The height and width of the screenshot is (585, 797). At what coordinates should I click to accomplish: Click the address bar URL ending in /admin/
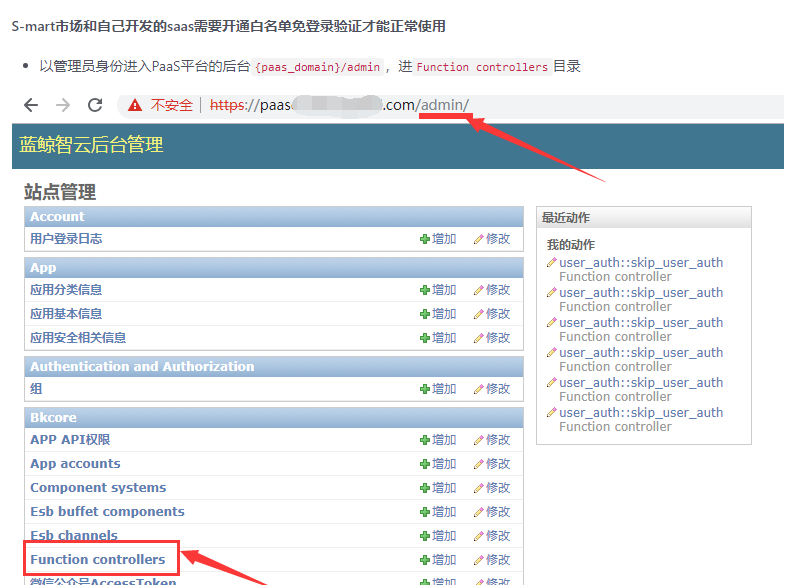(x=339, y=105)
